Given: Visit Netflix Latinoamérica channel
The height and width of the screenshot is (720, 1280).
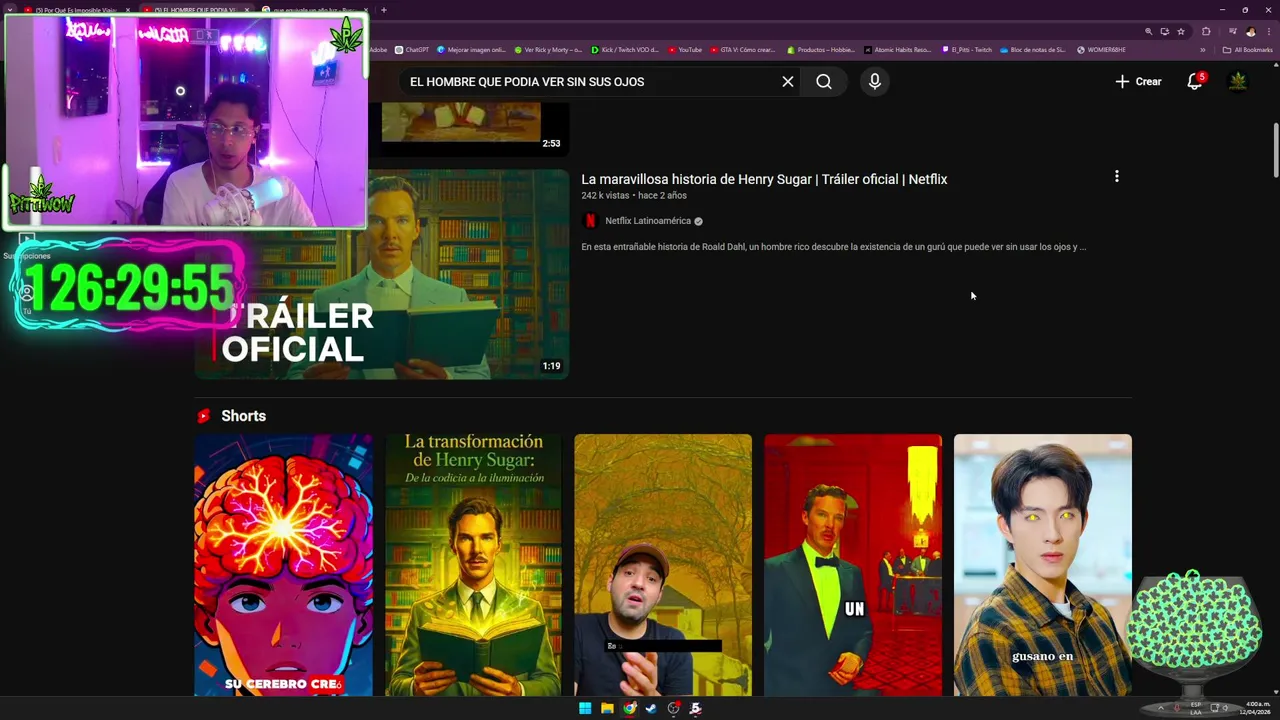Looking at the screenshot, I should pos(648,221).
